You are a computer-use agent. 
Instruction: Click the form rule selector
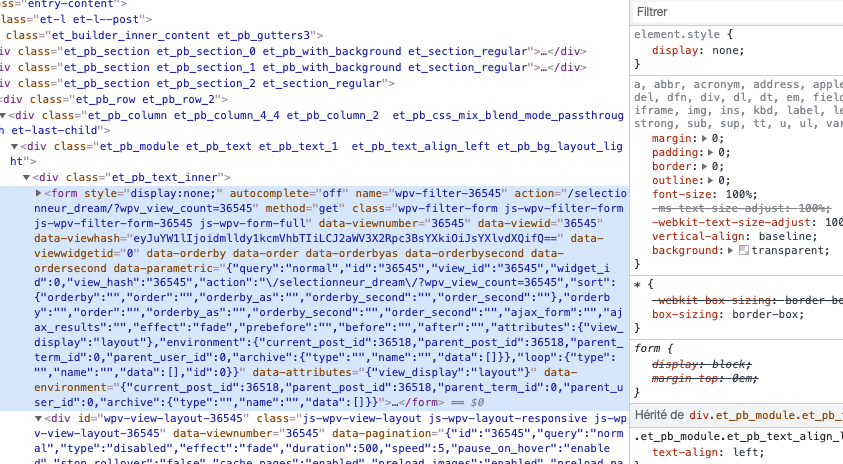647,348
